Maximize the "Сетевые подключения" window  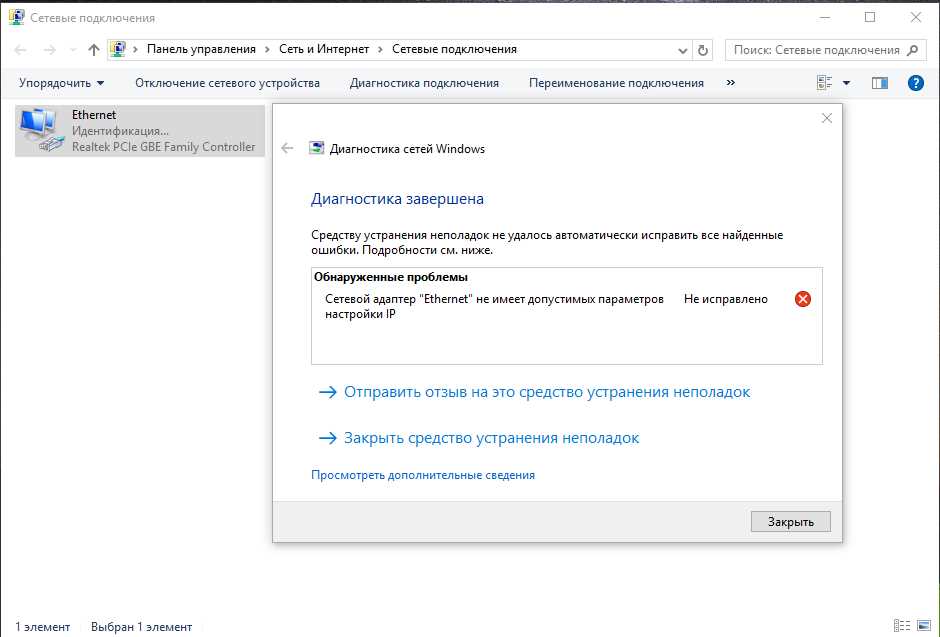870,17
